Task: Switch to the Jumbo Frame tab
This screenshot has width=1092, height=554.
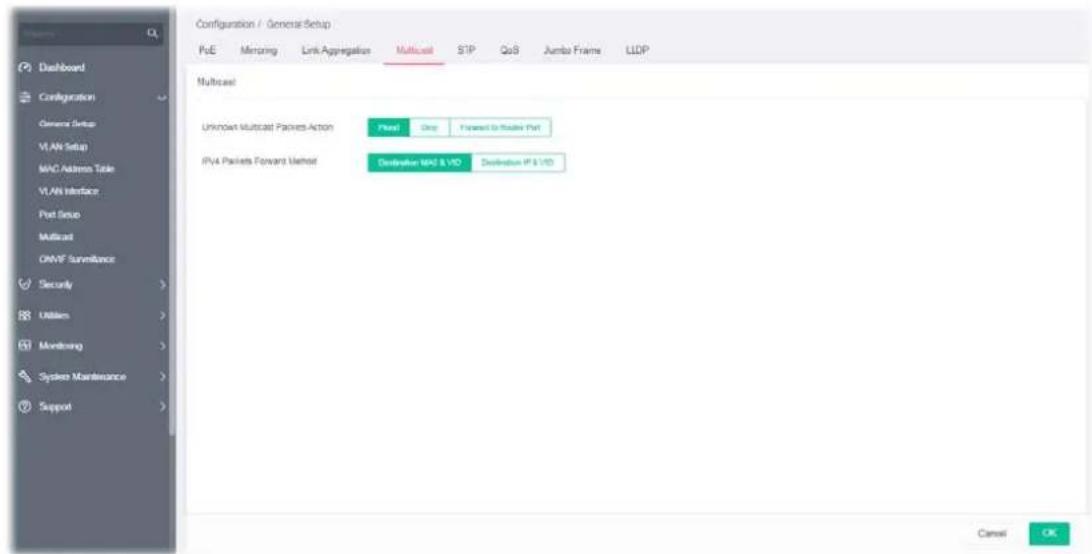Action: click(570, 50)
